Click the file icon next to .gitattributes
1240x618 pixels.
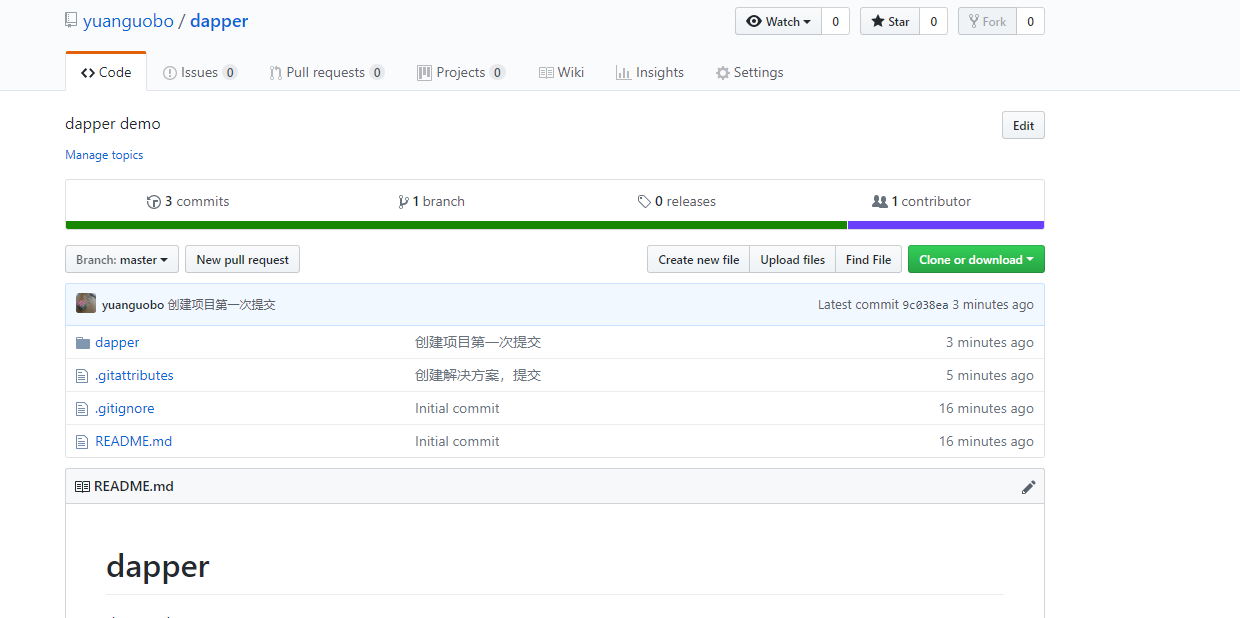point(82,375)
